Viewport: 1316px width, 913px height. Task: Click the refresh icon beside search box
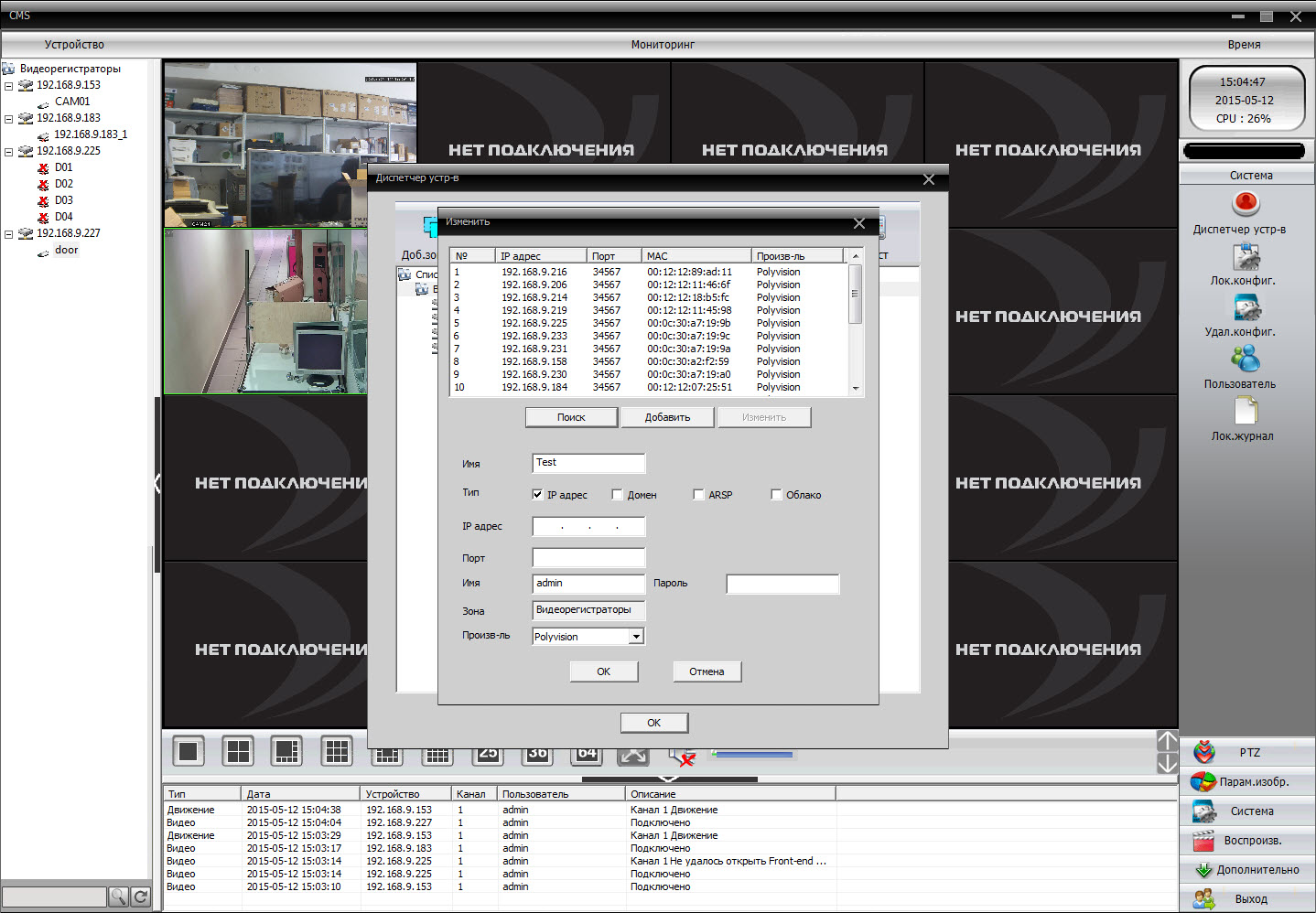coord(140,897)
